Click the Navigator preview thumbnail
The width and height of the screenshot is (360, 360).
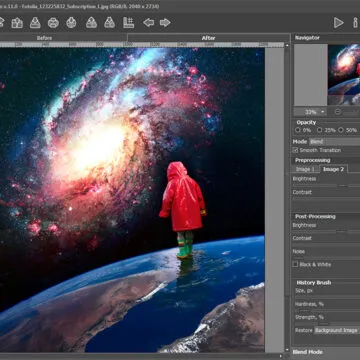[x=344, y=75]
